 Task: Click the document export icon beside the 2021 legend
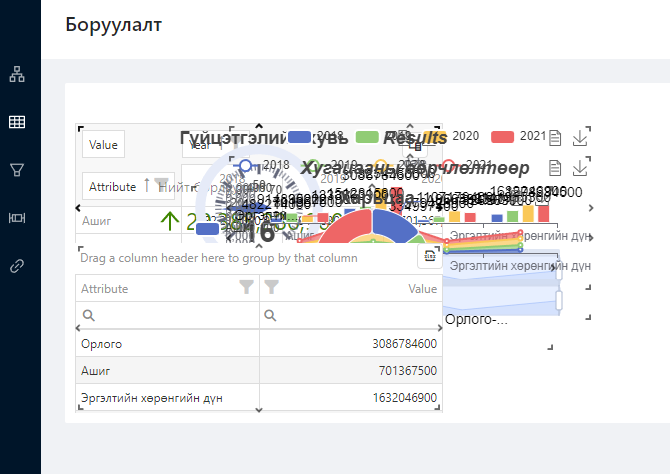click(x=555, y=138)
